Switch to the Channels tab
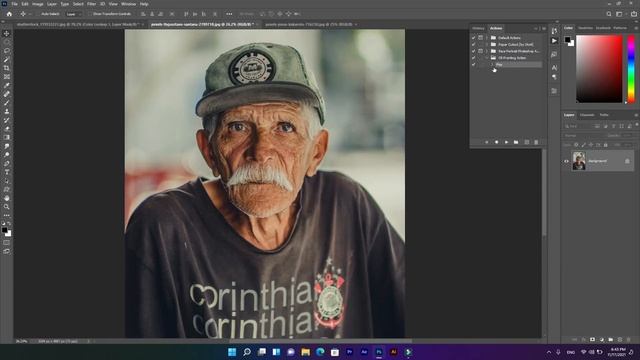 (x=587, y=115)
